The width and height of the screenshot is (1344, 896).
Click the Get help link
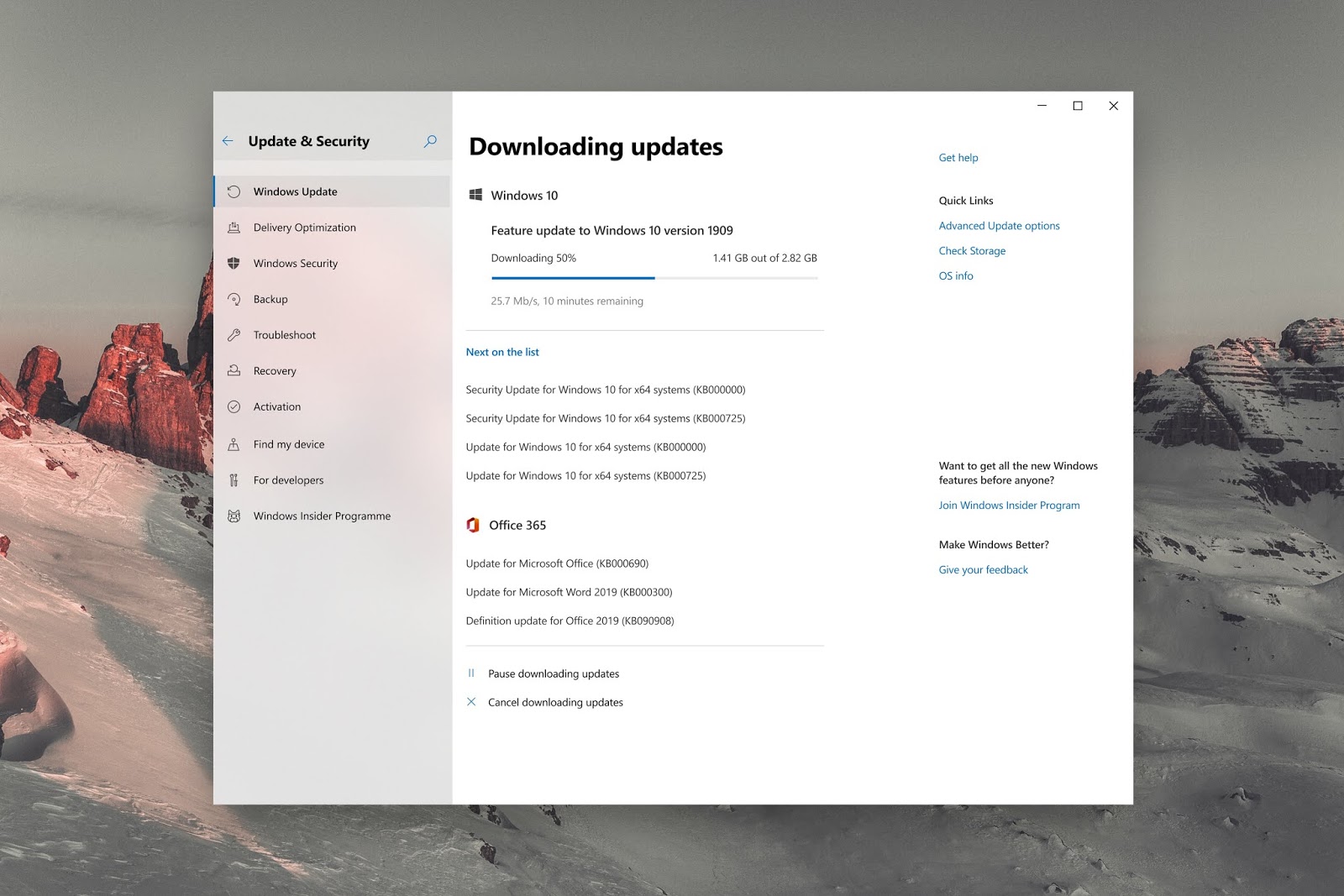pos(958,158)
